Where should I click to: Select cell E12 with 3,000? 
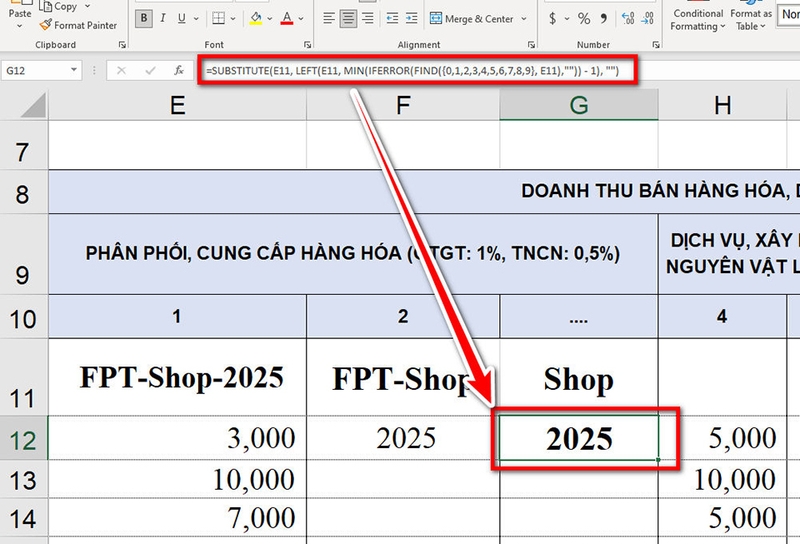(x=178, y=438)
